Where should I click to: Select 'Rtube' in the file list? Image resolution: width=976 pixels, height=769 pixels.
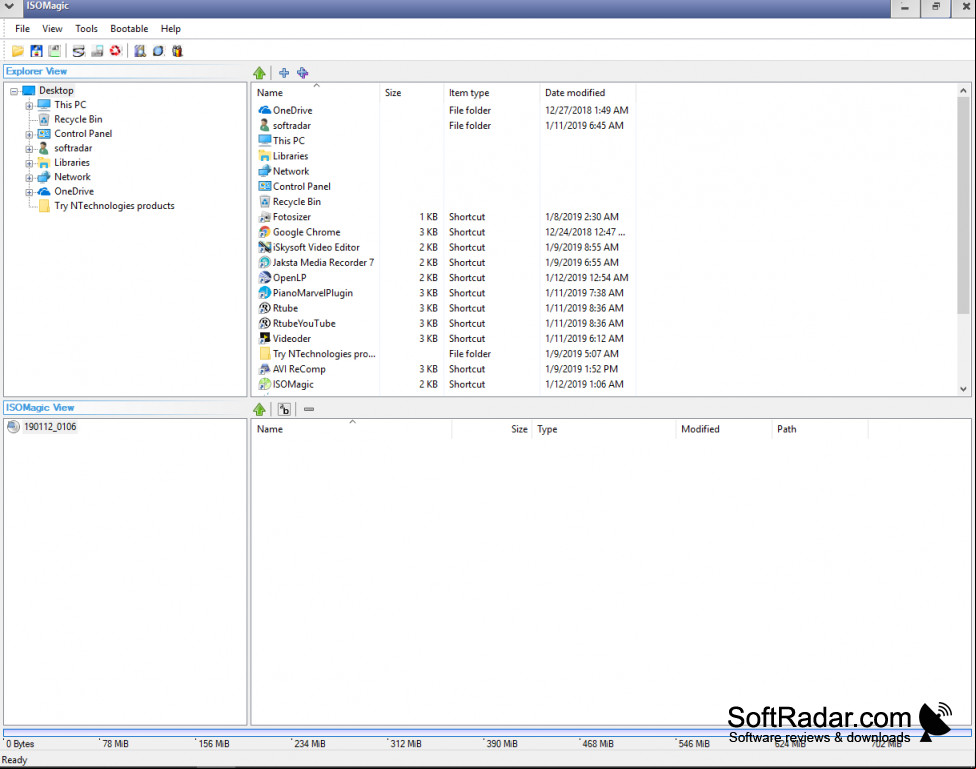443,308
